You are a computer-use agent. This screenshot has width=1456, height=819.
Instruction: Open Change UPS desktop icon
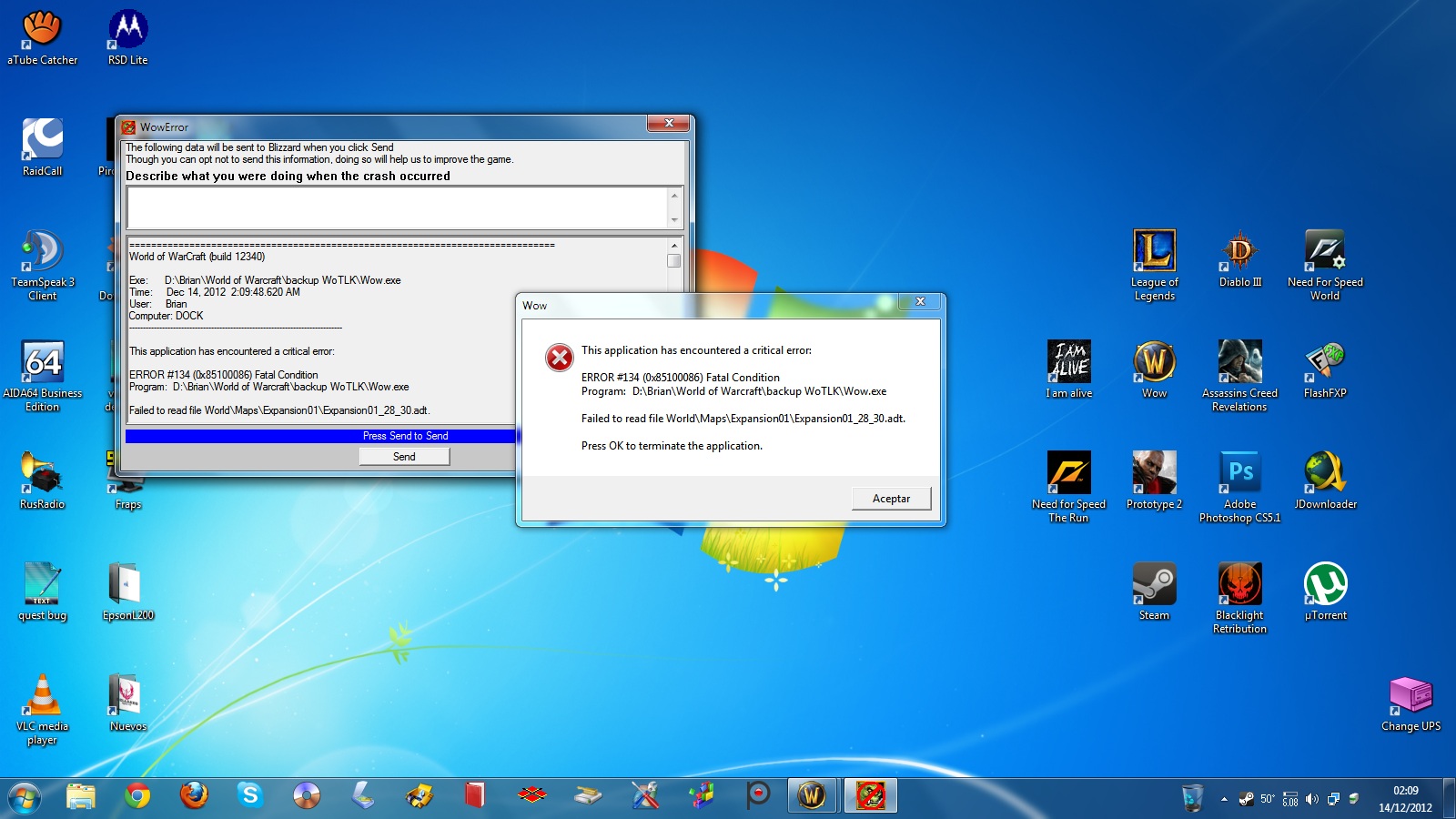[1410, 703]
